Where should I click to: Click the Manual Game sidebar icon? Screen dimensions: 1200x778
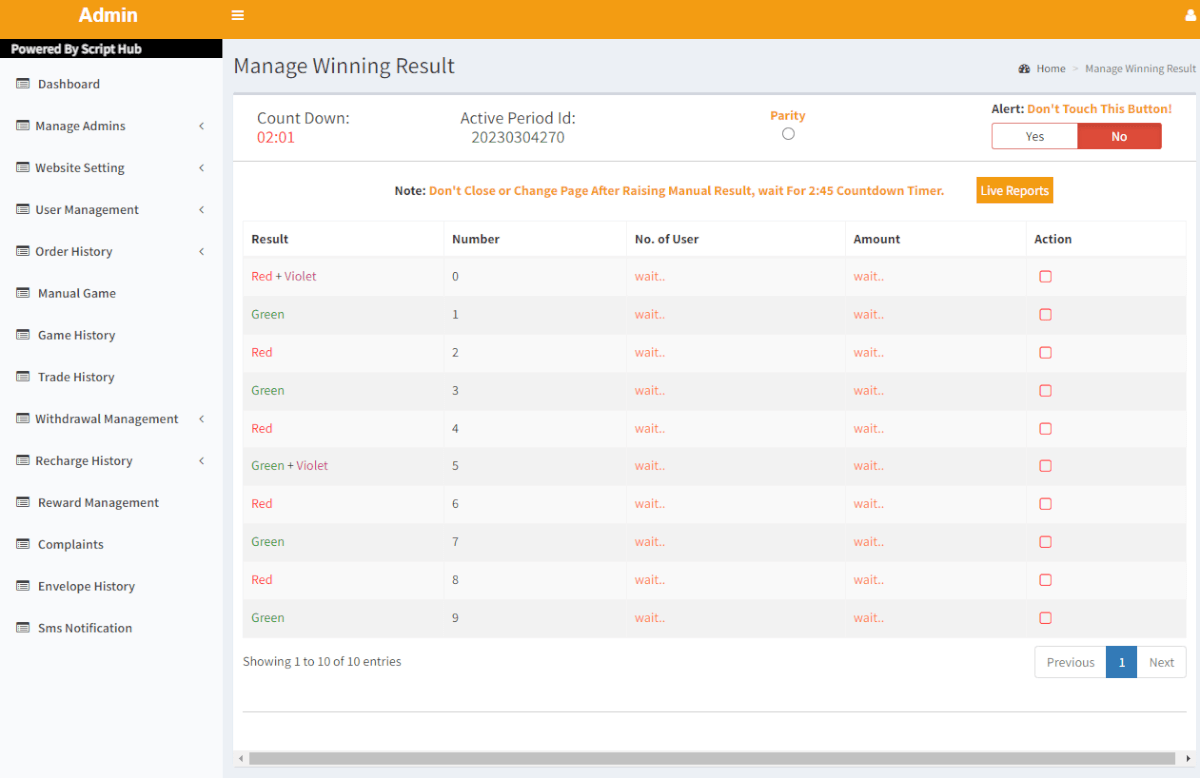23,293
